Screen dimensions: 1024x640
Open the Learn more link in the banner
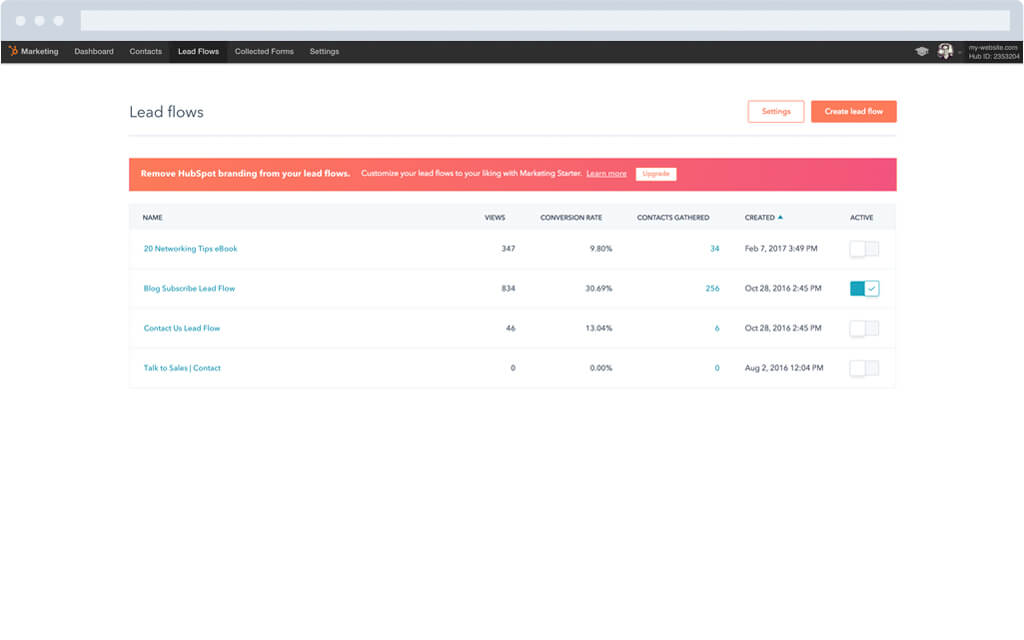click(607, 173)
